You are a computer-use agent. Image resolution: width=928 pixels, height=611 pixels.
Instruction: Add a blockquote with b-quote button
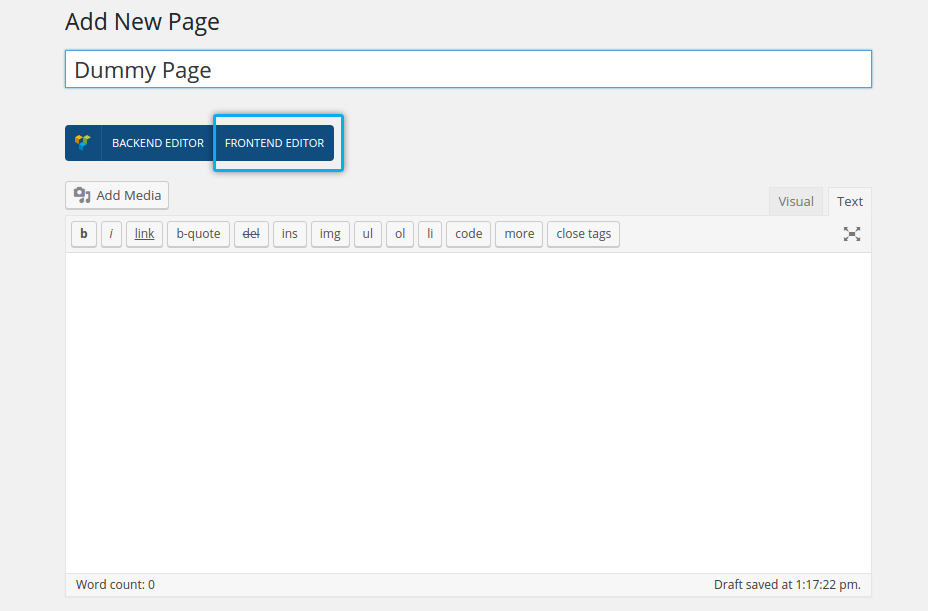tap(198, 234)
